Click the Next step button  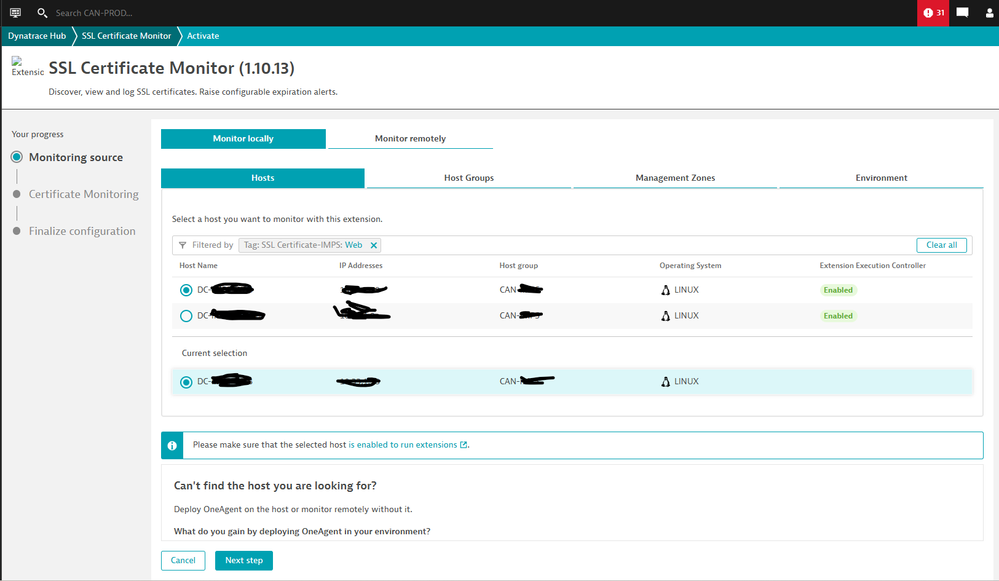coord(243,561)
